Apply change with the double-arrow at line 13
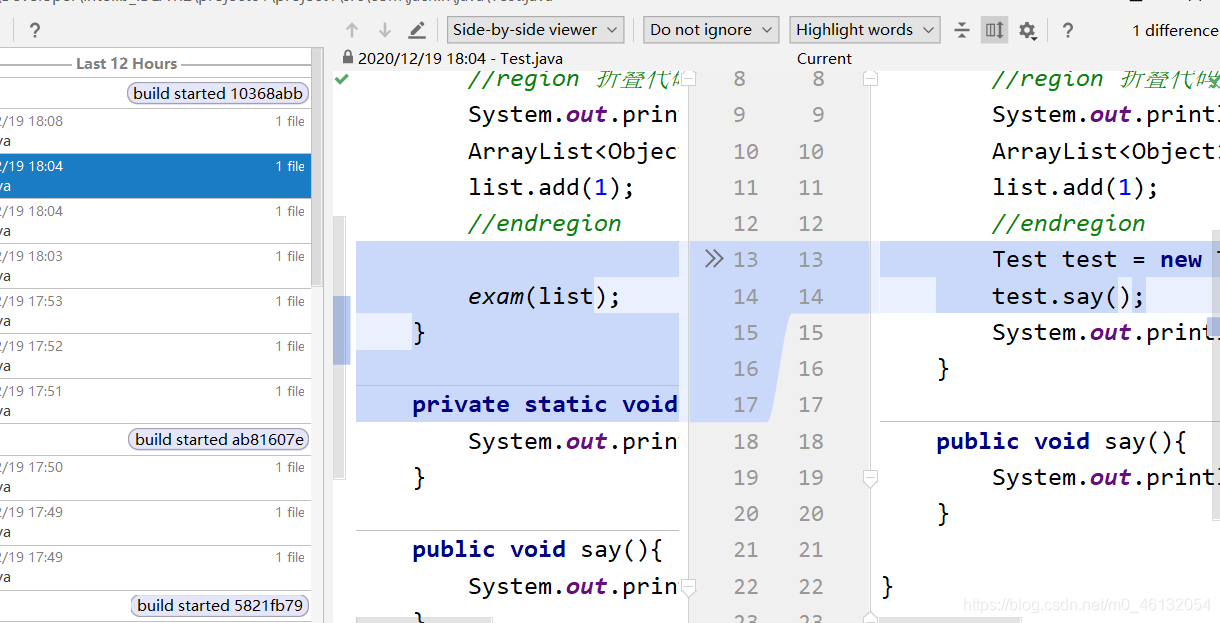This screenshot has width=1220, height=623. coord(713,259)
